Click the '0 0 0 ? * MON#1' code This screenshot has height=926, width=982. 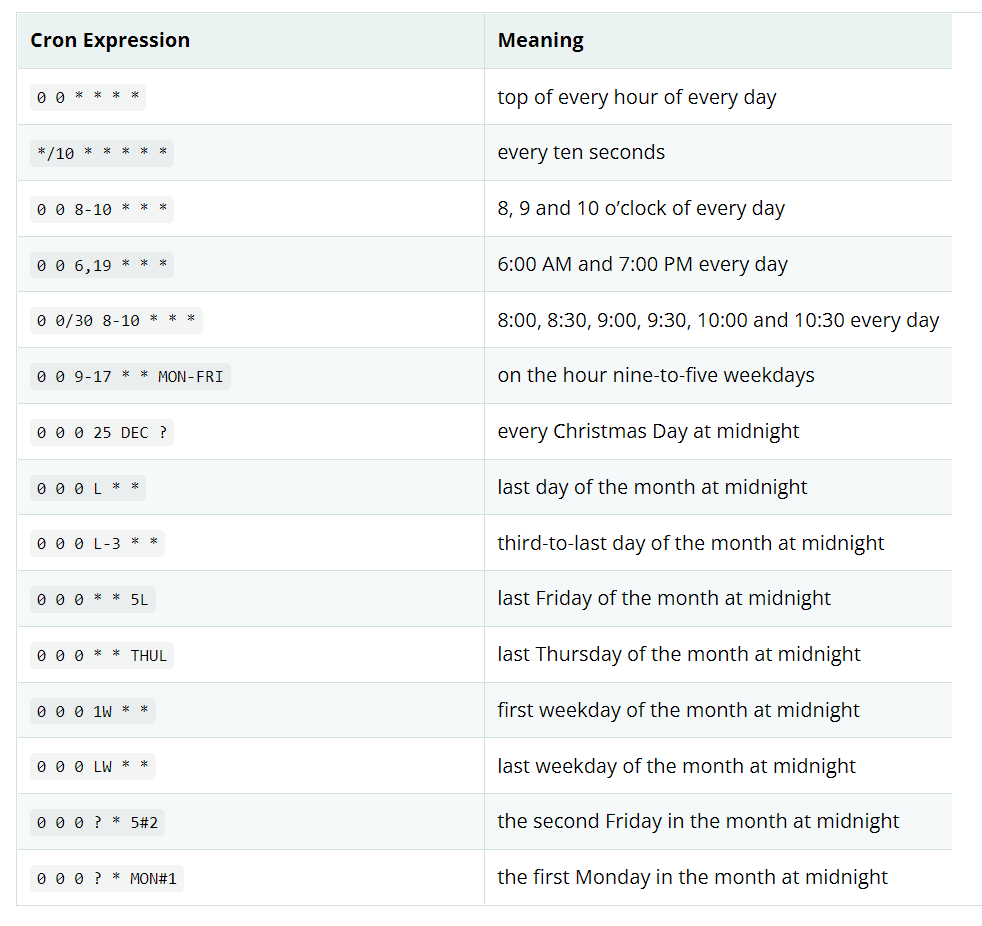(106, 878)
